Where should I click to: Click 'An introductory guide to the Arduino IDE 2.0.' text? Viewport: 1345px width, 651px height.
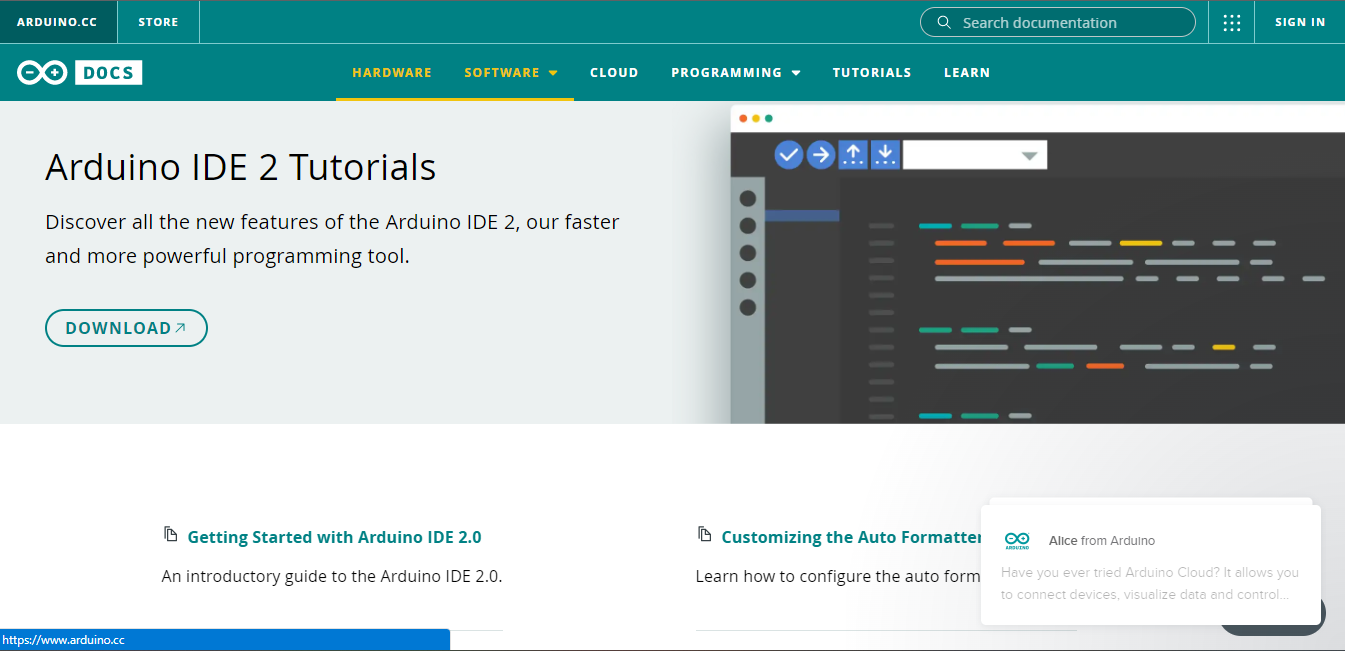(332, 576)
